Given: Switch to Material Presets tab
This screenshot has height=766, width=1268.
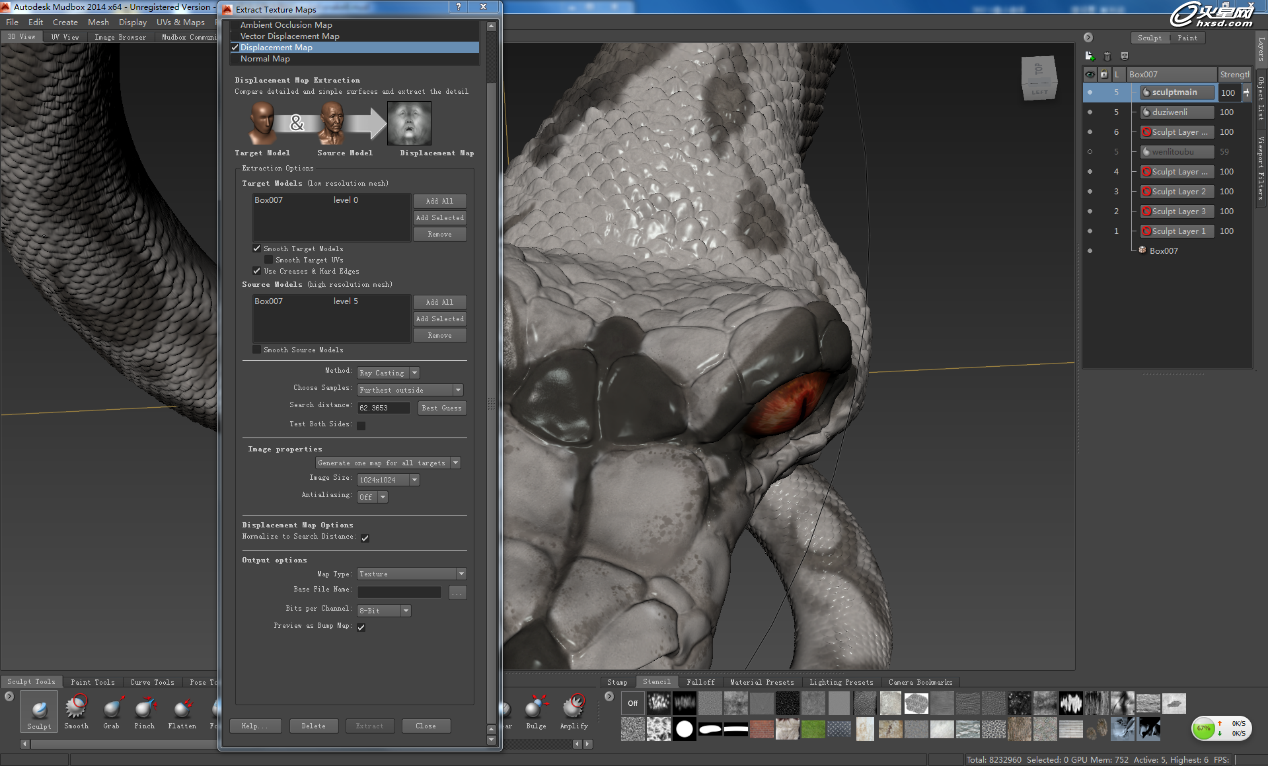Looking at the screenshot, I should click(762, 682).
